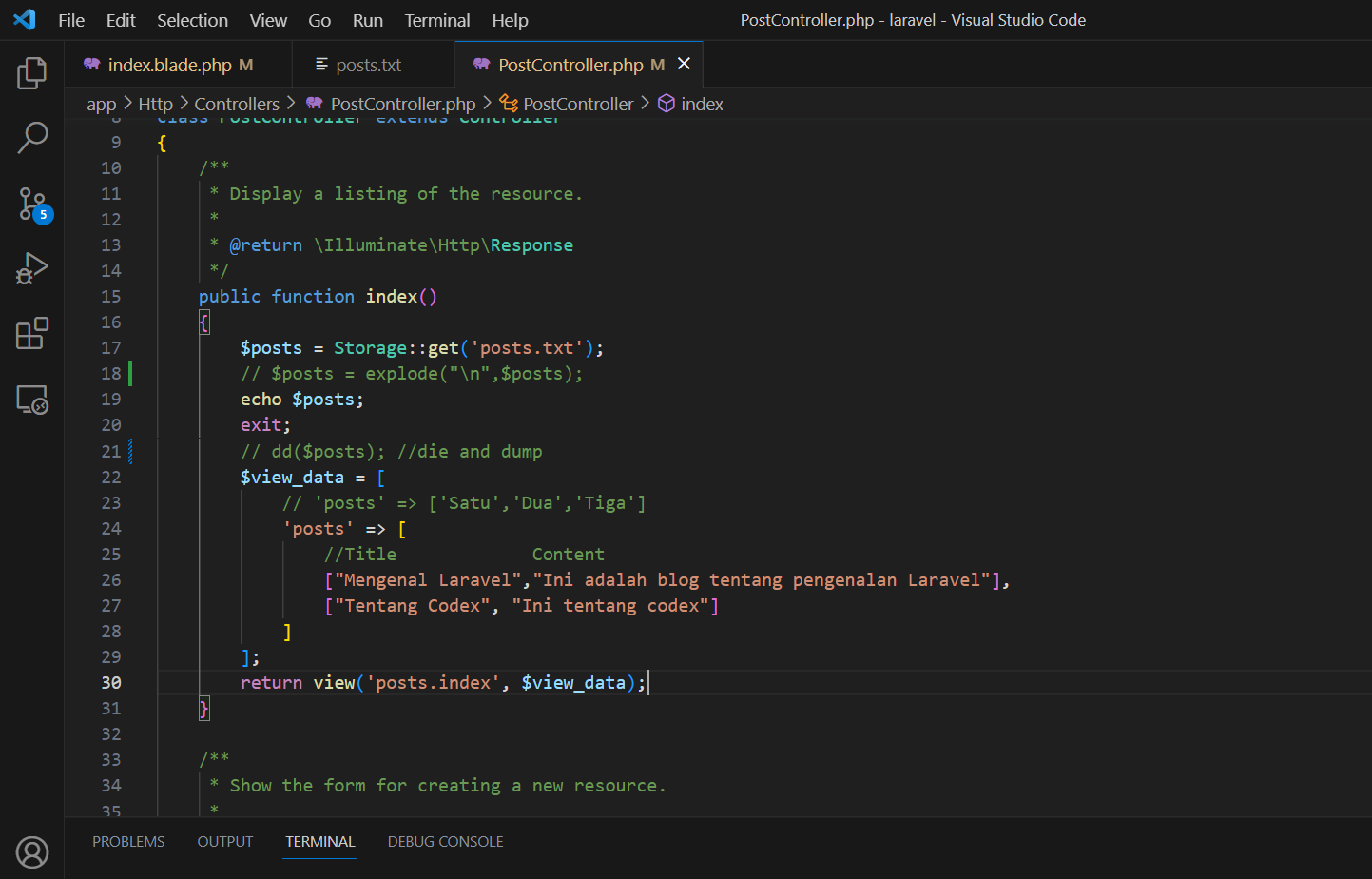Screen dimensions: 1372x879
Task: Click the Controllers breadcrumb segment
Action: pyautogui.click(x=237, y=104)
